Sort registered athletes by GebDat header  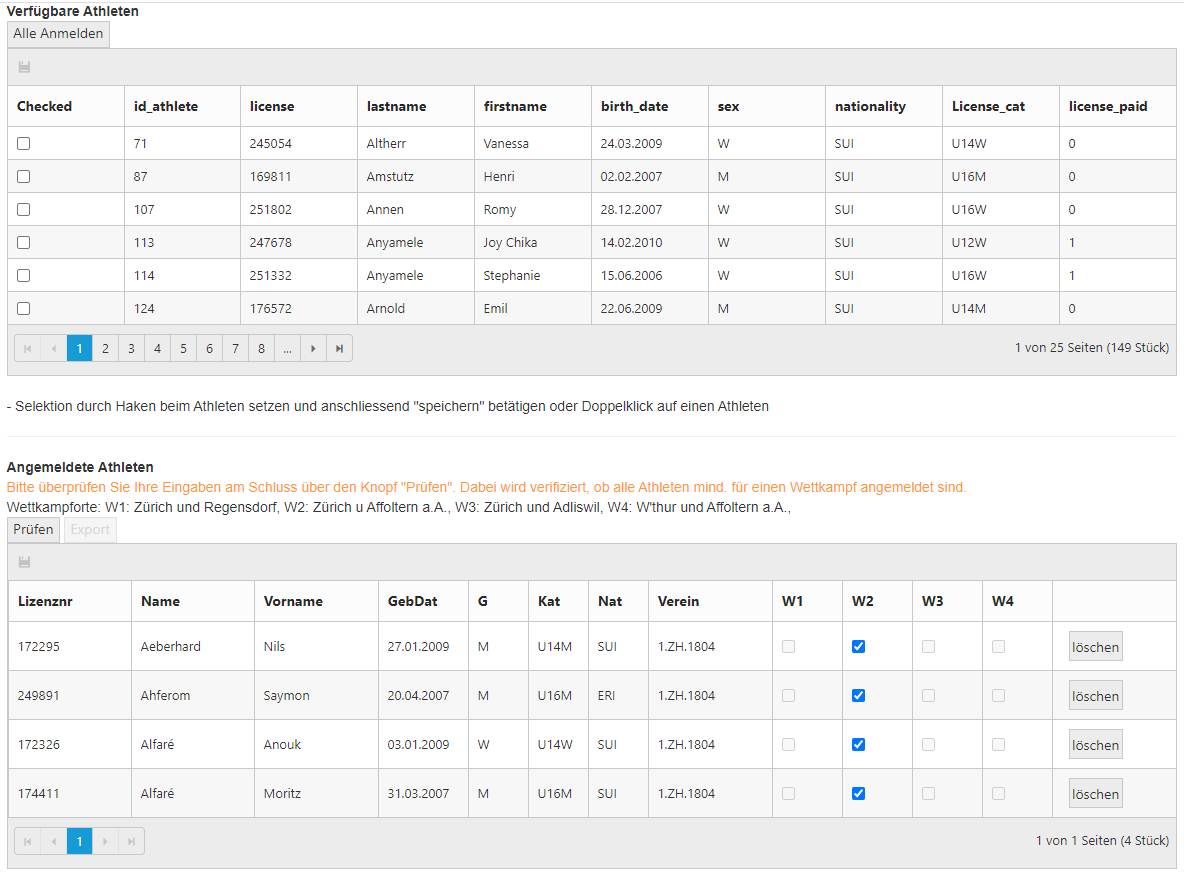(x=412, y=601)
